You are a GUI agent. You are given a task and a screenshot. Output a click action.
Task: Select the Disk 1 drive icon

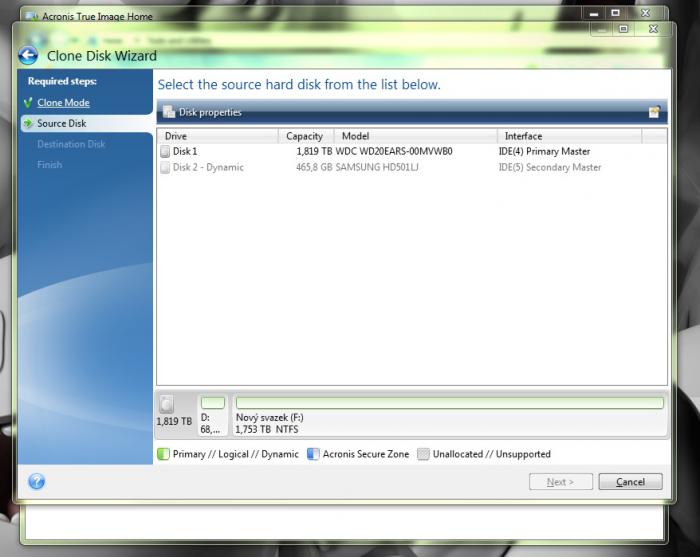click(x=166, y=152)
